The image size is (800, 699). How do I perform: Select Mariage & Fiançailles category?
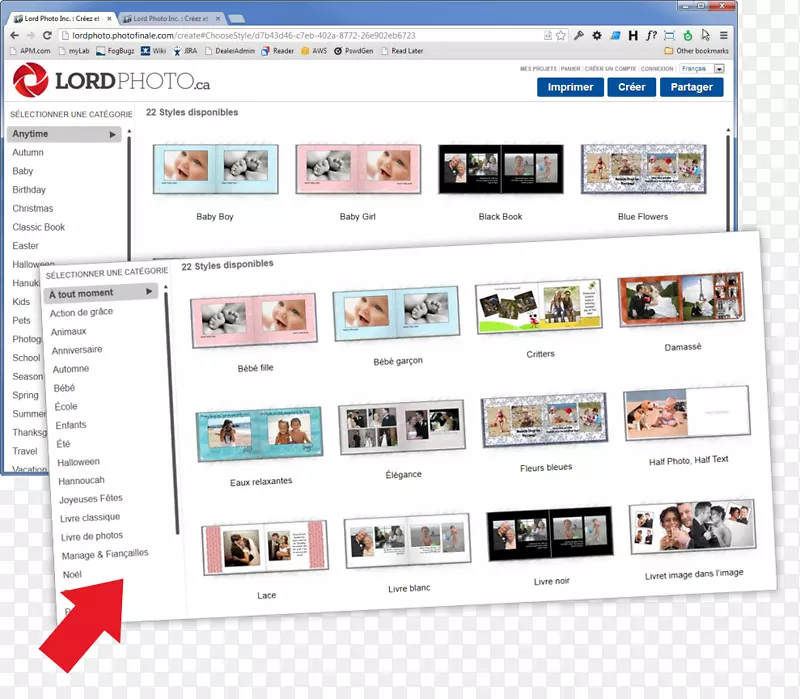coord(105,555)
